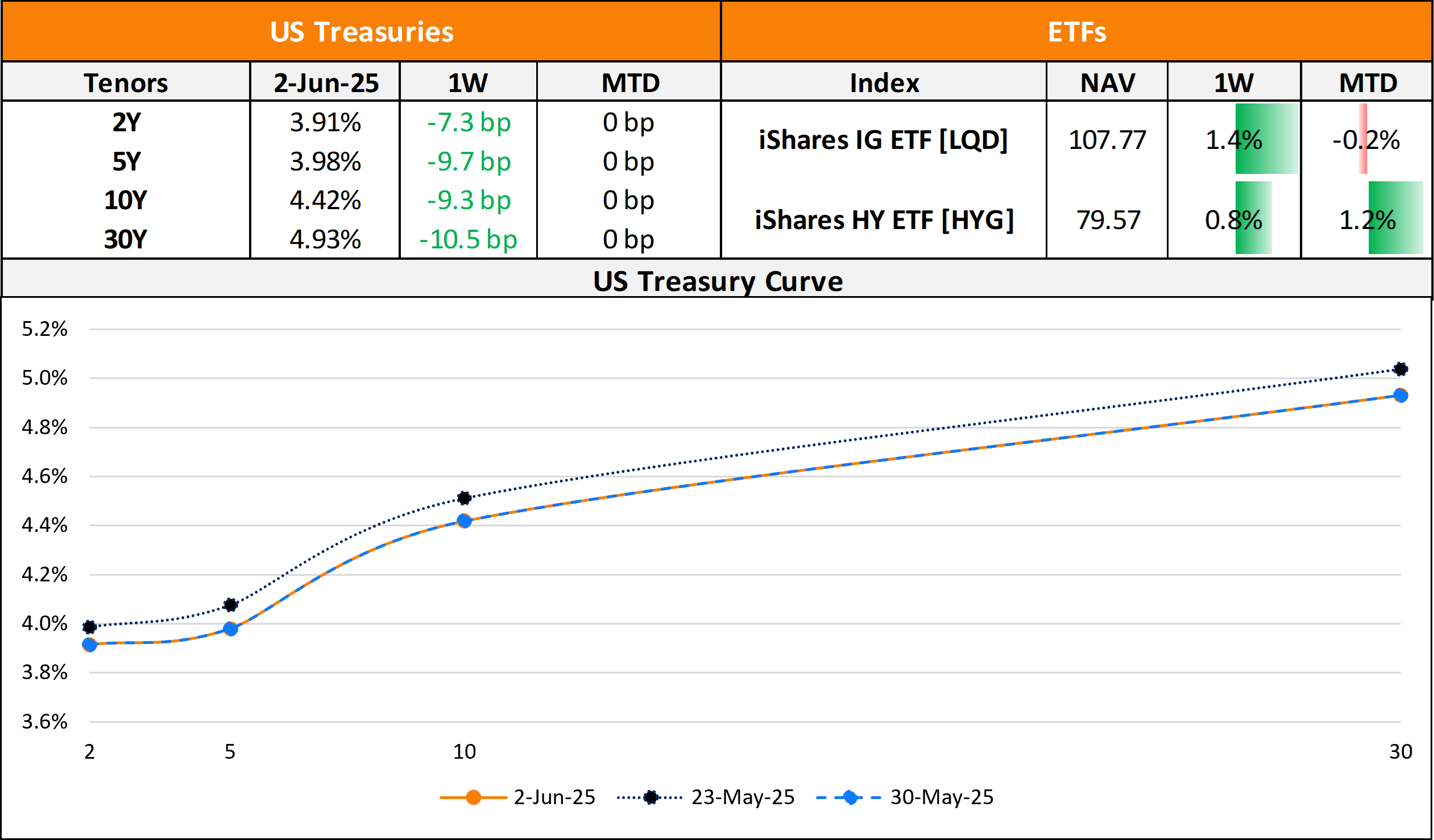Select the 30Y 1W cell showing -10.5 bp

tap(468, 239)
